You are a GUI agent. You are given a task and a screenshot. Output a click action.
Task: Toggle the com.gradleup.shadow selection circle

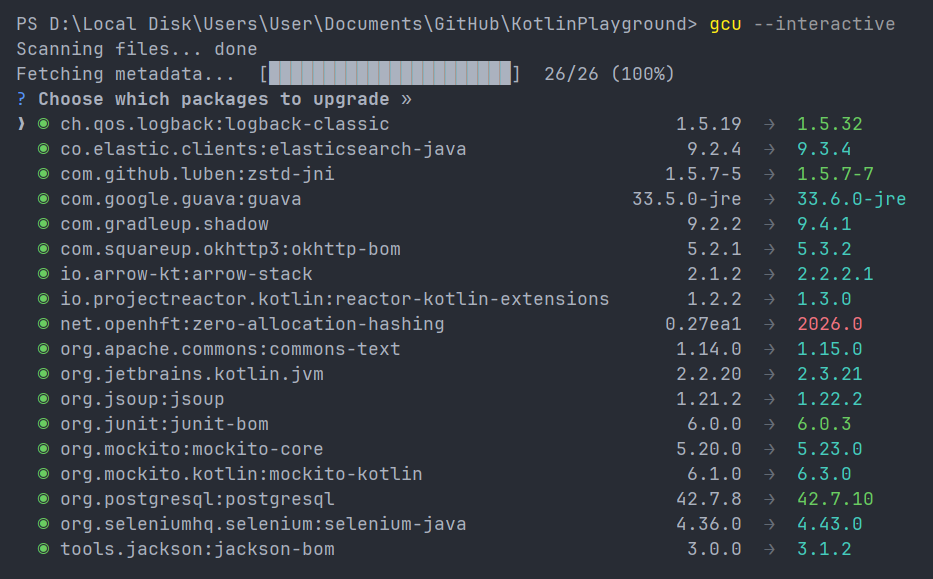(x=43, y=224)
